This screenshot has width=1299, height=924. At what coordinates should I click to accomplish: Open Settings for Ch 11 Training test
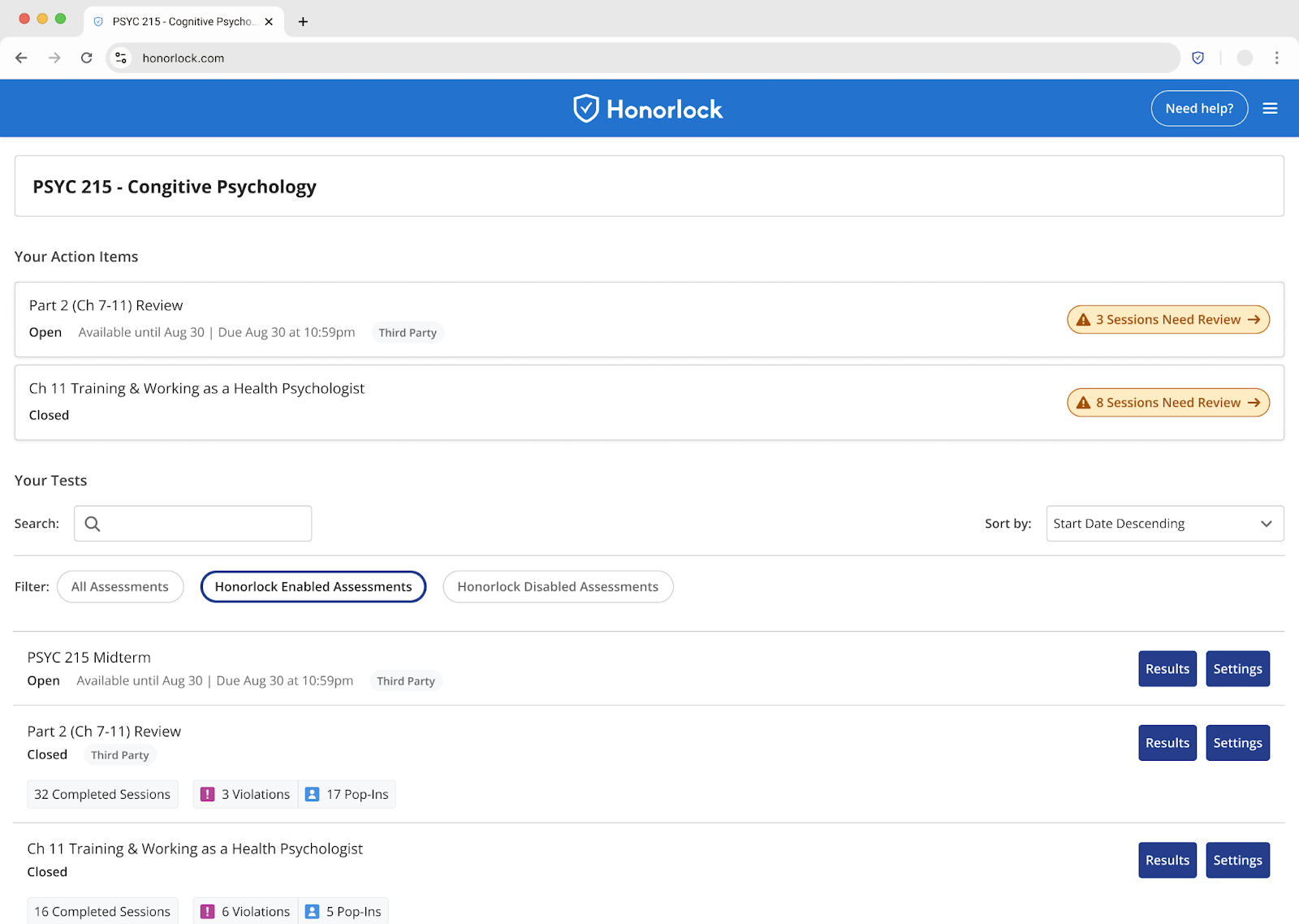[x=1237, y=861]
